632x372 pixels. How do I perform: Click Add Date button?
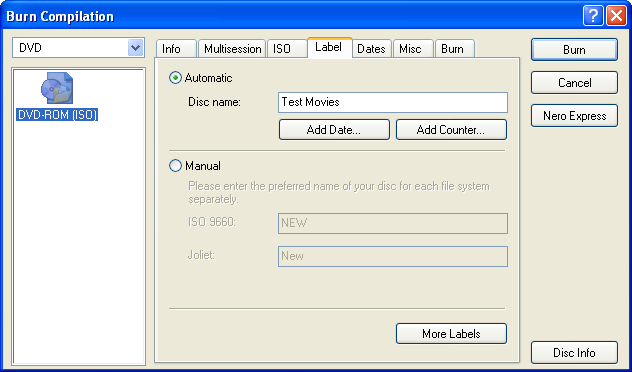(334, 130)
